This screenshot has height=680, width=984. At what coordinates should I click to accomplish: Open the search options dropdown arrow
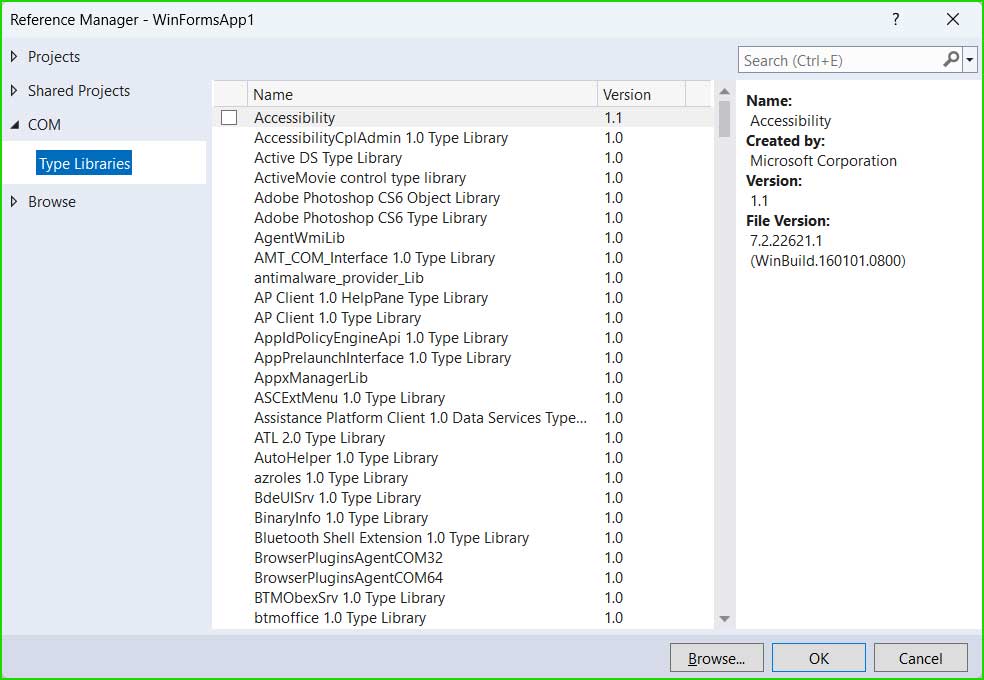970,60
